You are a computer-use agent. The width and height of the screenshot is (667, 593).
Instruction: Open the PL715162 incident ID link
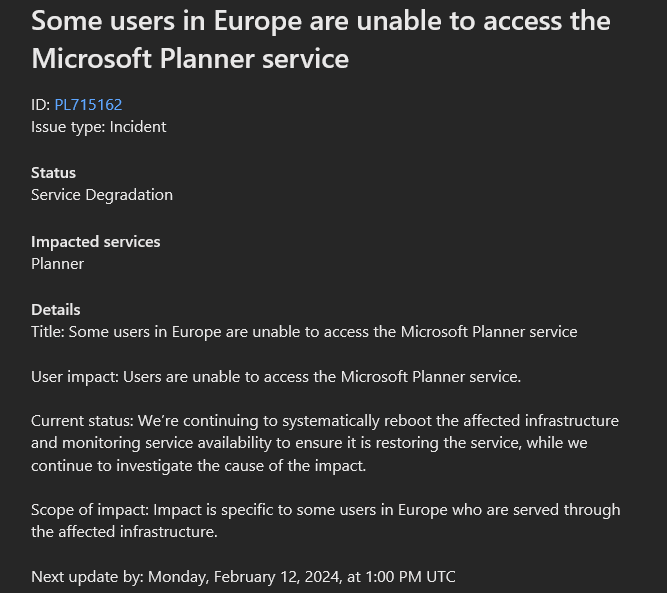88,105
